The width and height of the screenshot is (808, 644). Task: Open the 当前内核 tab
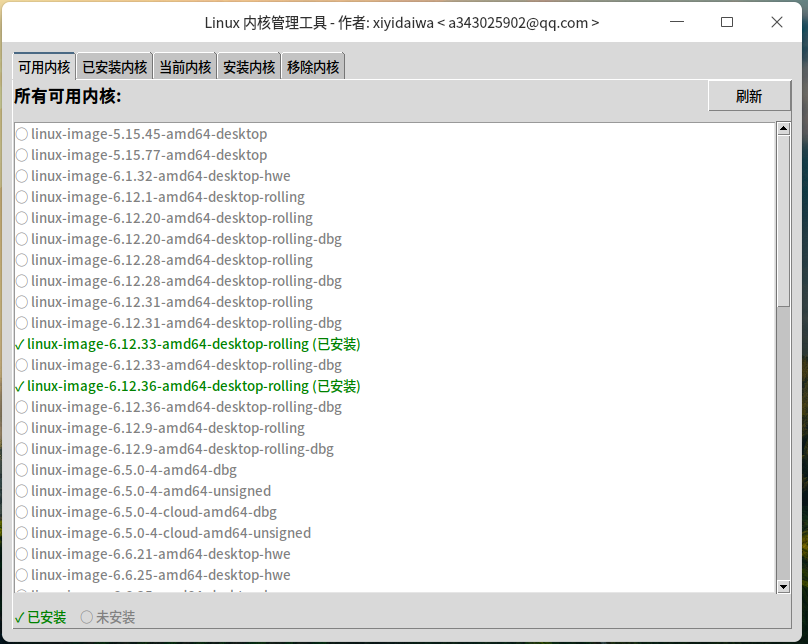(185, 67)
